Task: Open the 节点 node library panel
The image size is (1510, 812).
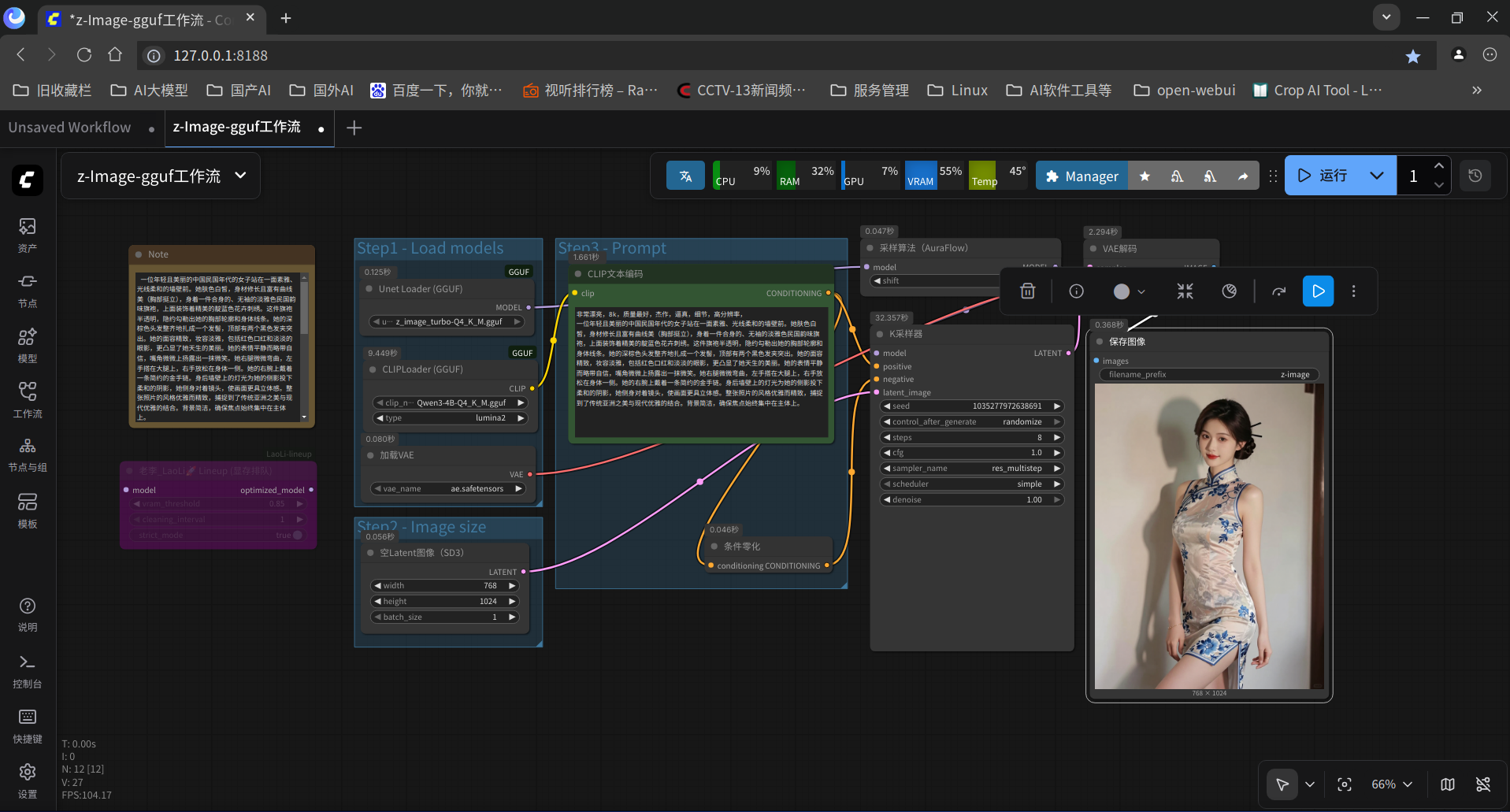Action: (28, 290)
